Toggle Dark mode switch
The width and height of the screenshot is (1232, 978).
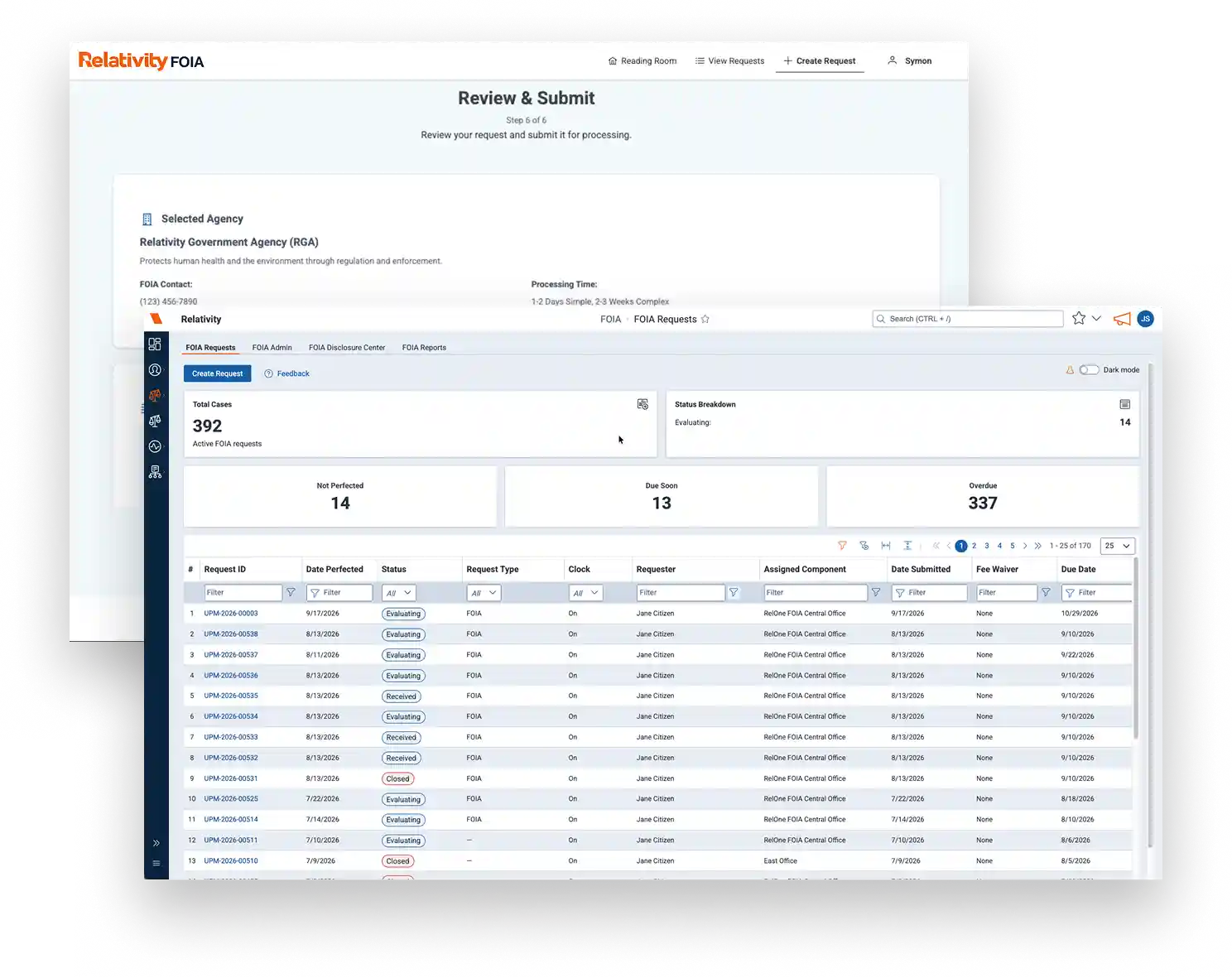[1089, 370]
